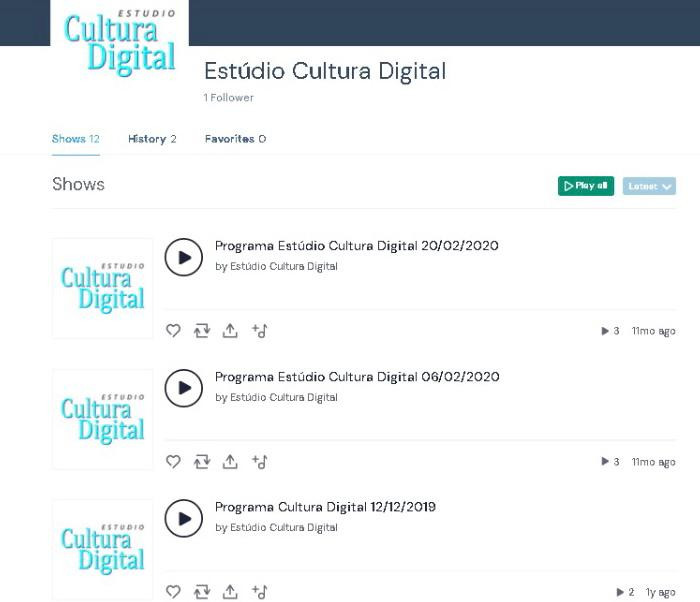Favorite the 12/12/2019 show with heart icon
Image resolution: width=700 pixels, height=602 pixels.
pyautogui.click(x=173, y=592)
